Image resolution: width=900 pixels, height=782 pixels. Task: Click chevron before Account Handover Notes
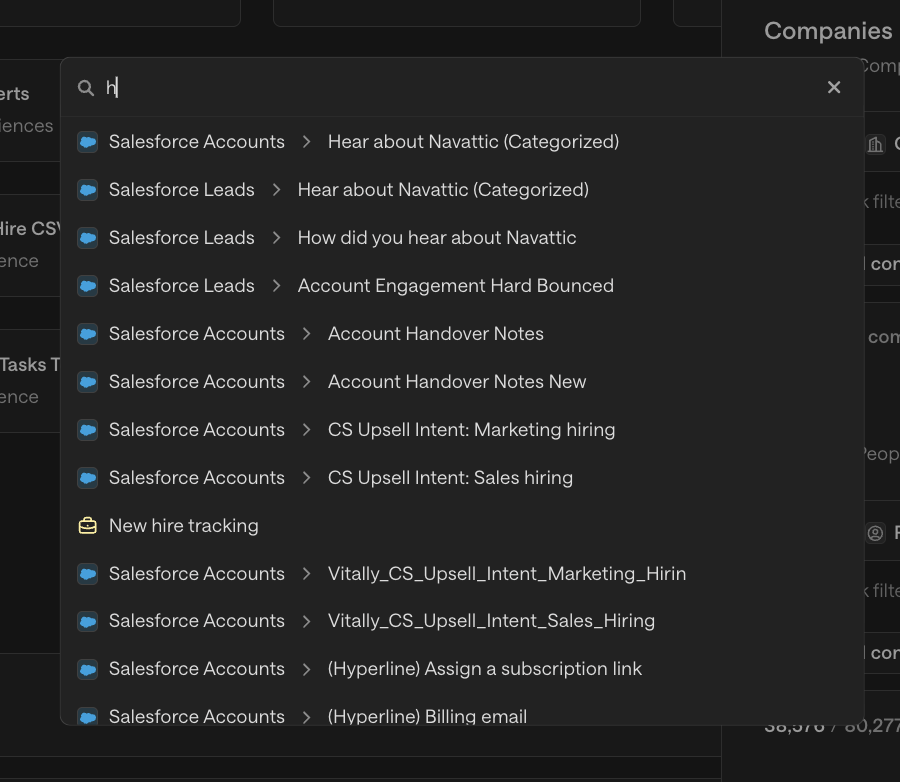point(307,334)
